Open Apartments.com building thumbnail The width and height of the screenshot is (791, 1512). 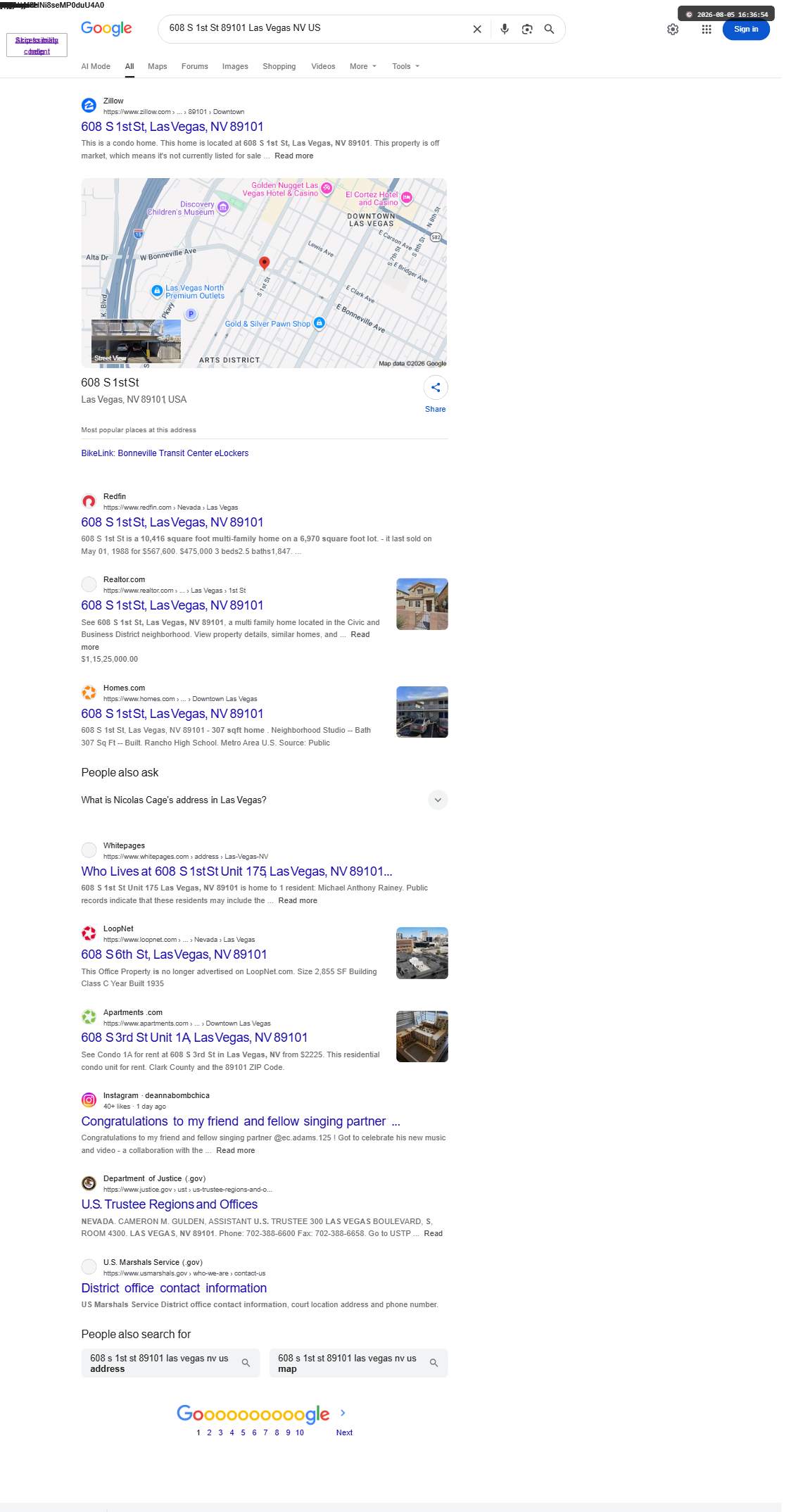(x=422, y=1036)
